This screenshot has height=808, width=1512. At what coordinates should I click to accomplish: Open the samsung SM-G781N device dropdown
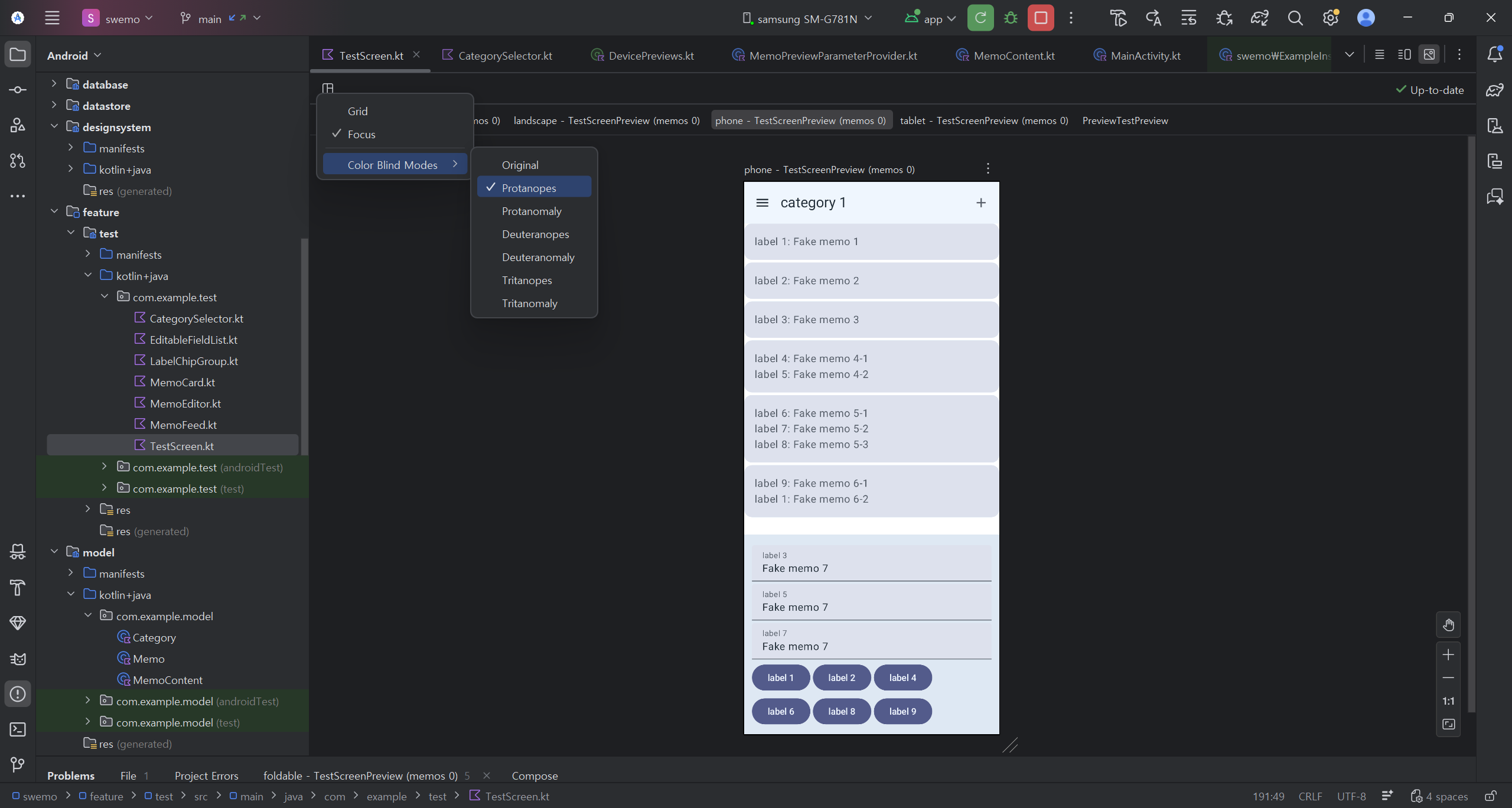807,19
